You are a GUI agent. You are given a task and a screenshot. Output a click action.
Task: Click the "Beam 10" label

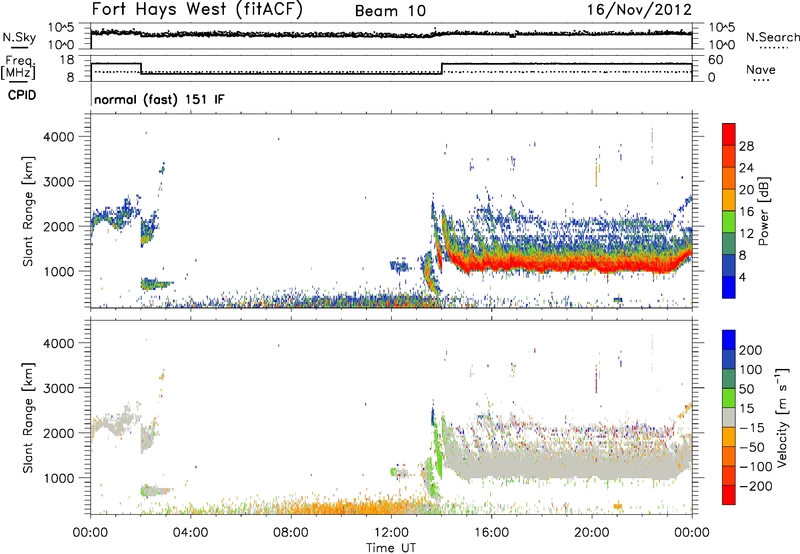coord(390,11)
